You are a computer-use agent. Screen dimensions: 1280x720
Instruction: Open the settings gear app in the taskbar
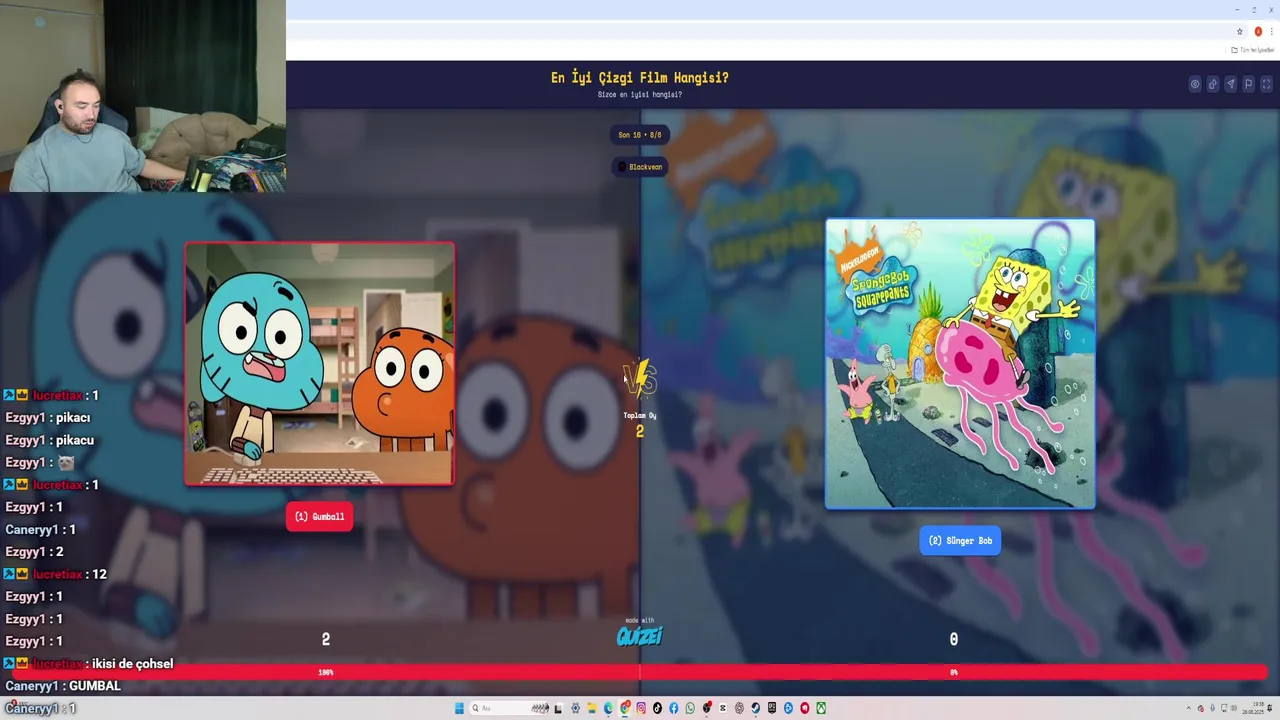(x=575, y=708)
